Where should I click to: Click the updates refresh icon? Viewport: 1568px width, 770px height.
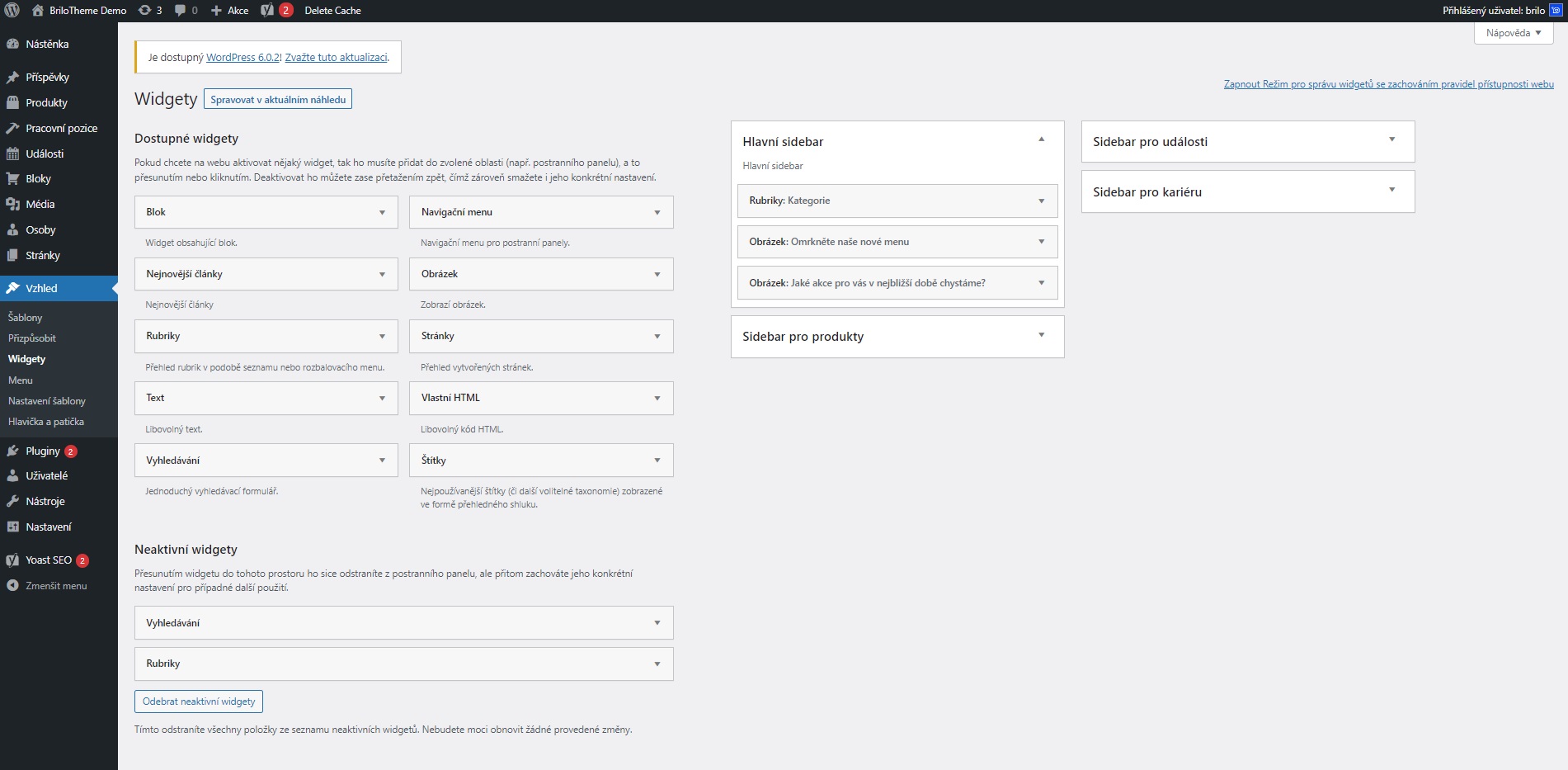tap(144, 11)
